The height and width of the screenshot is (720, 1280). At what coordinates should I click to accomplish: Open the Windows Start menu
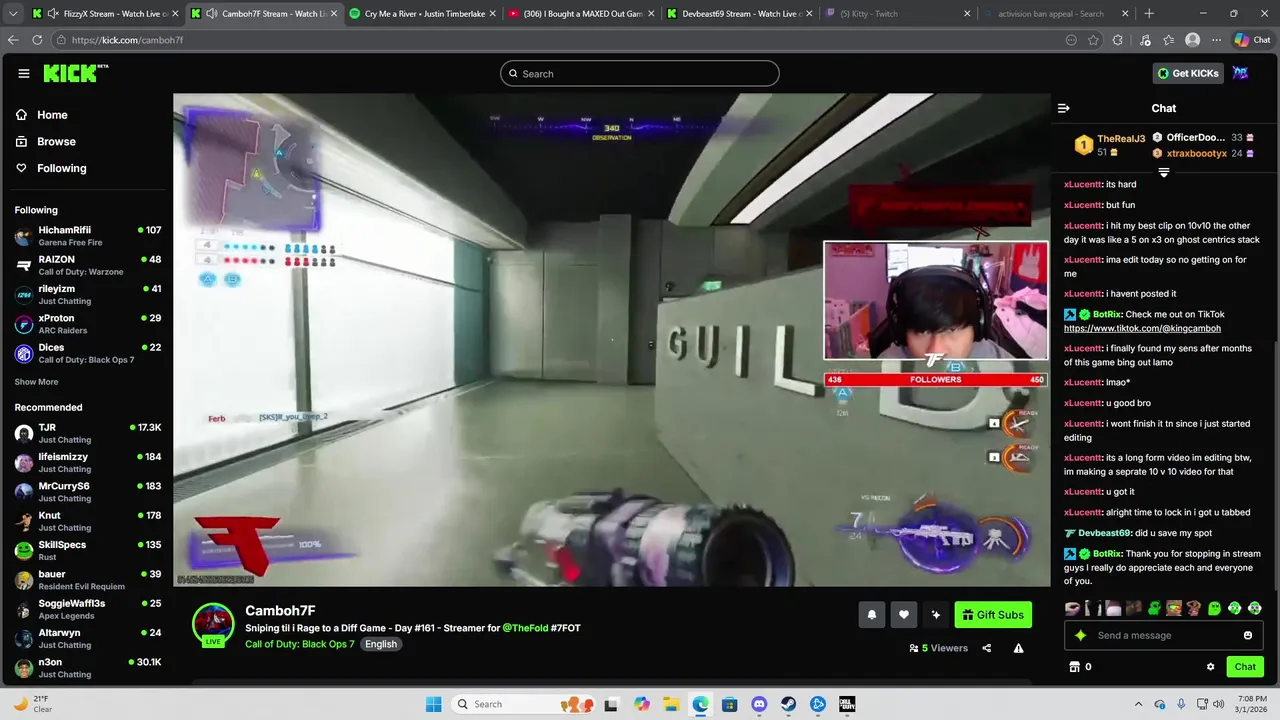[433, 704]
